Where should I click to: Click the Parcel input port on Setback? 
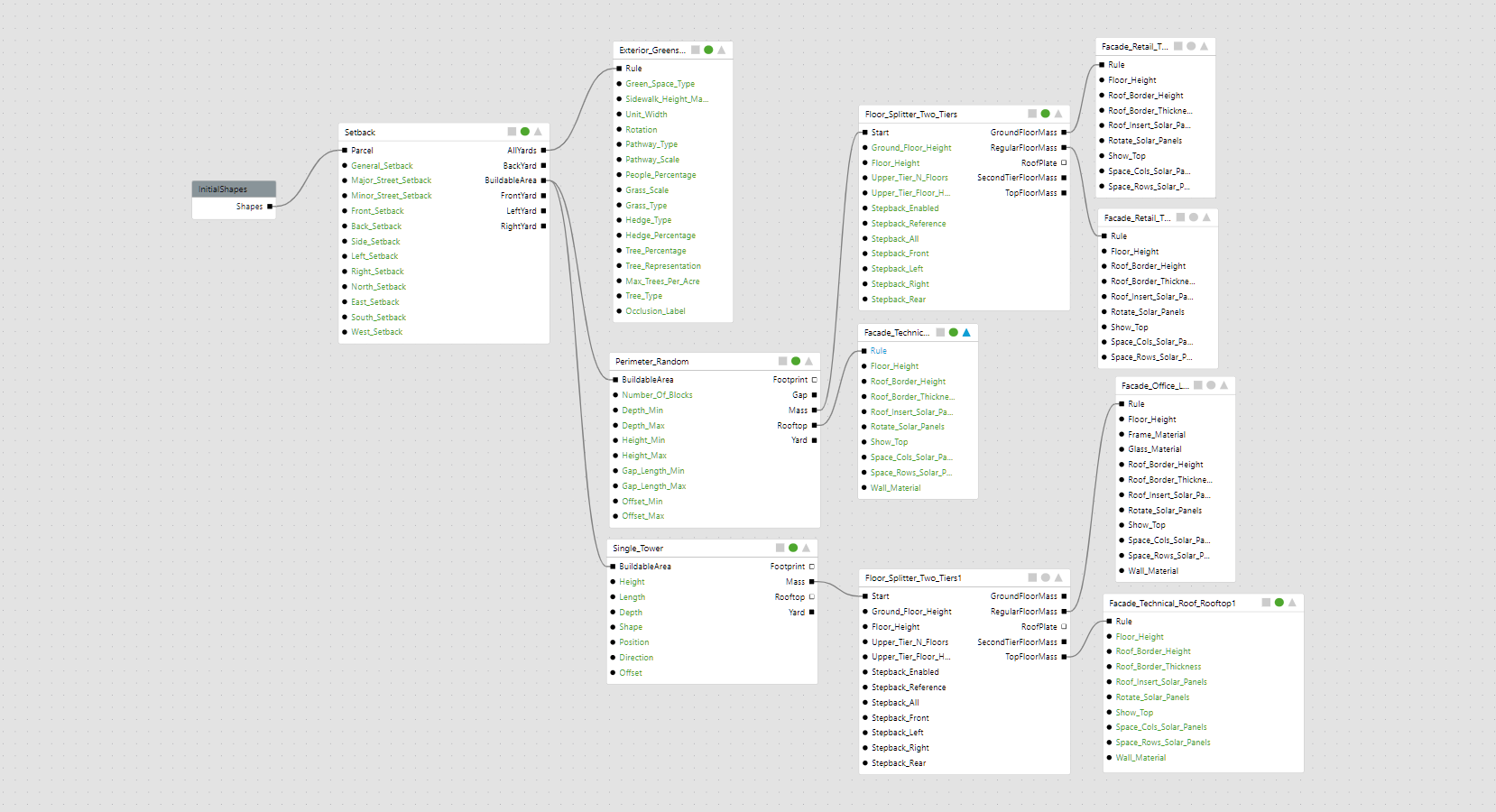345,151
